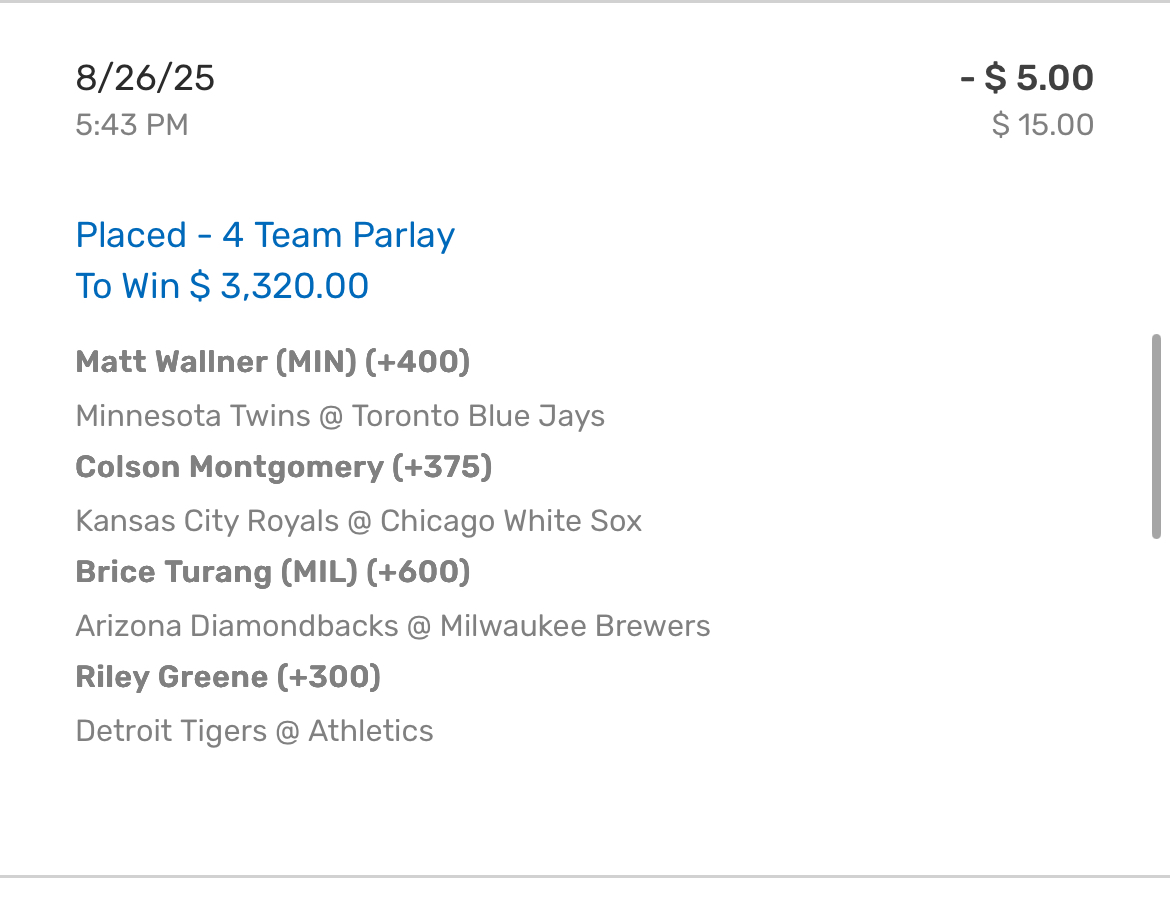The width and height of the screenshot is (1170, 924).
Task: Click the Arizona Diamondbacks team name
Action: tap(236, 626)
